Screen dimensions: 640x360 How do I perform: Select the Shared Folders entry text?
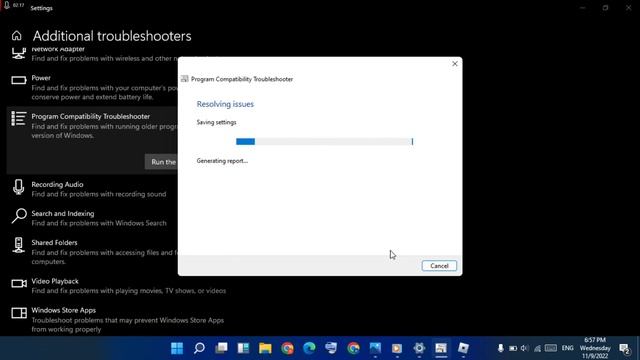54,242
